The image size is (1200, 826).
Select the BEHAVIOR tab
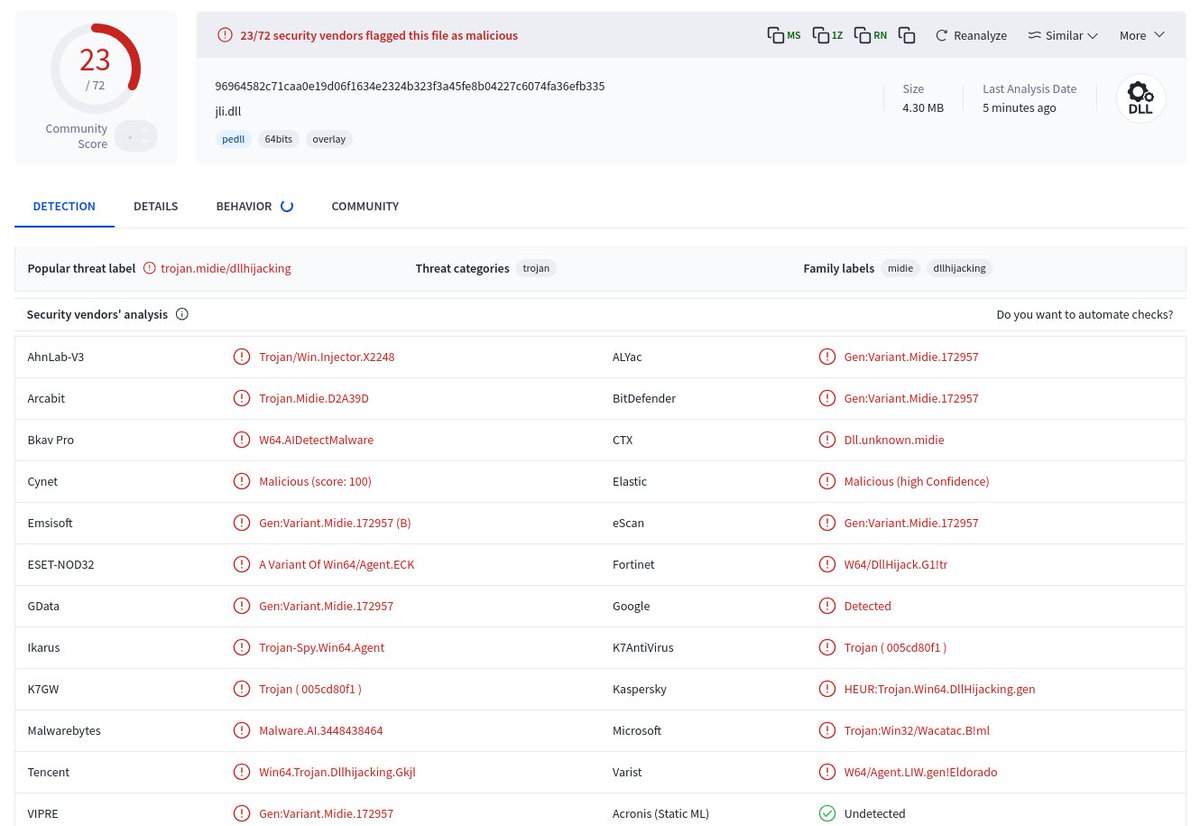[x=243, y=206]
